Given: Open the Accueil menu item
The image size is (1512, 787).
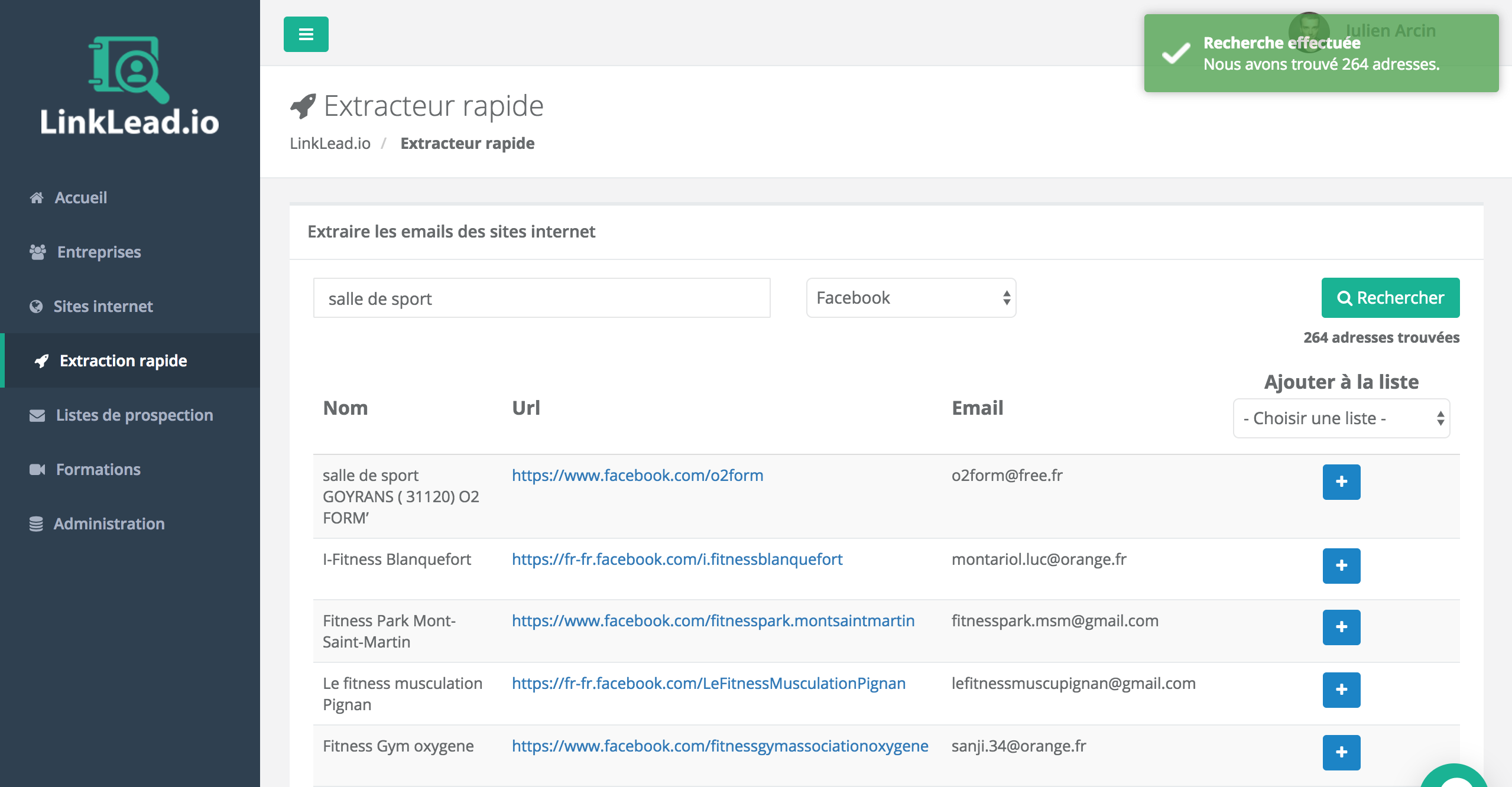Looking at the screenshot, I should click(x=130, y=197).
